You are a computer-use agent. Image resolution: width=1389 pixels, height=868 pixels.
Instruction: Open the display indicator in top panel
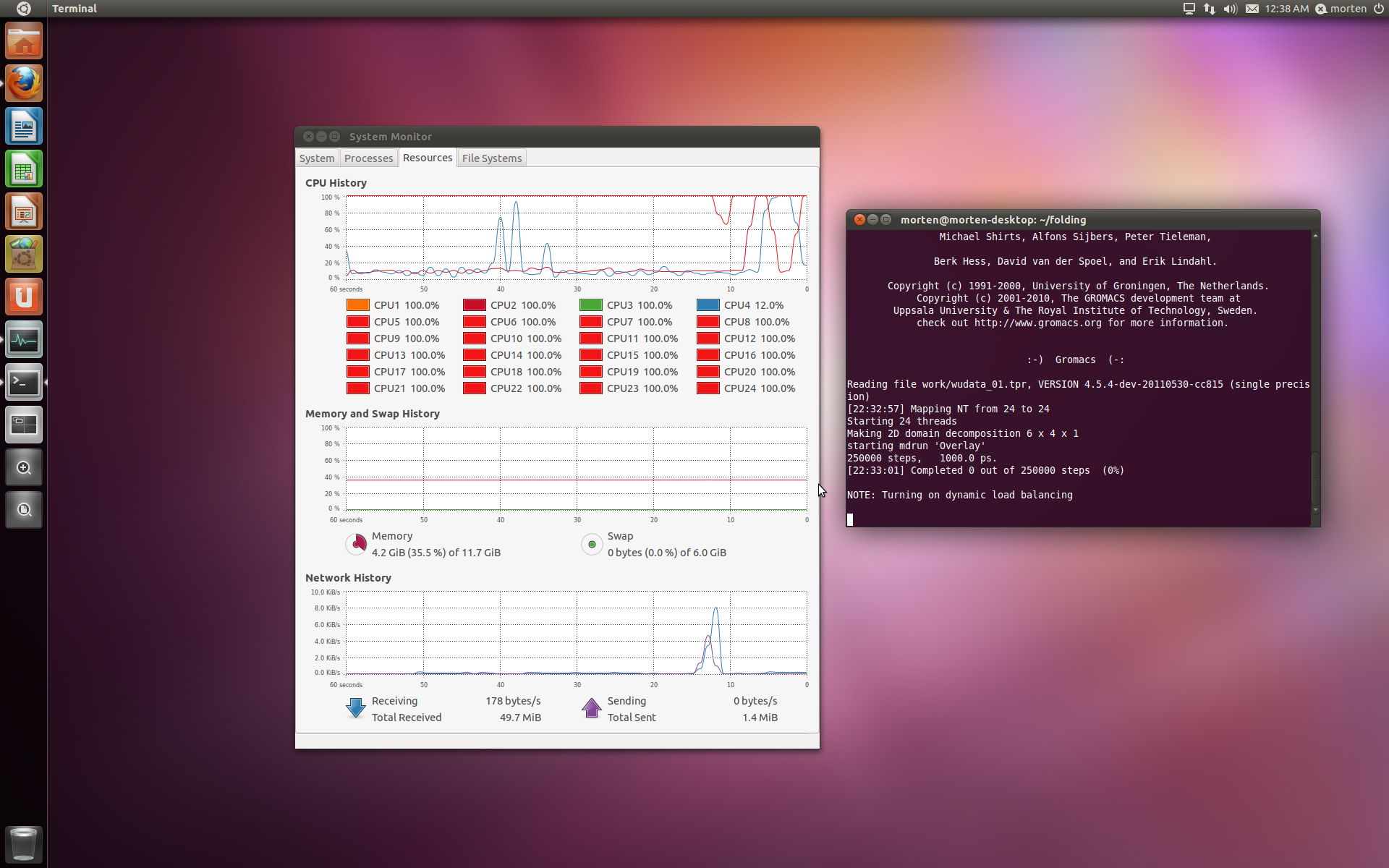(x=1189, y=9)
